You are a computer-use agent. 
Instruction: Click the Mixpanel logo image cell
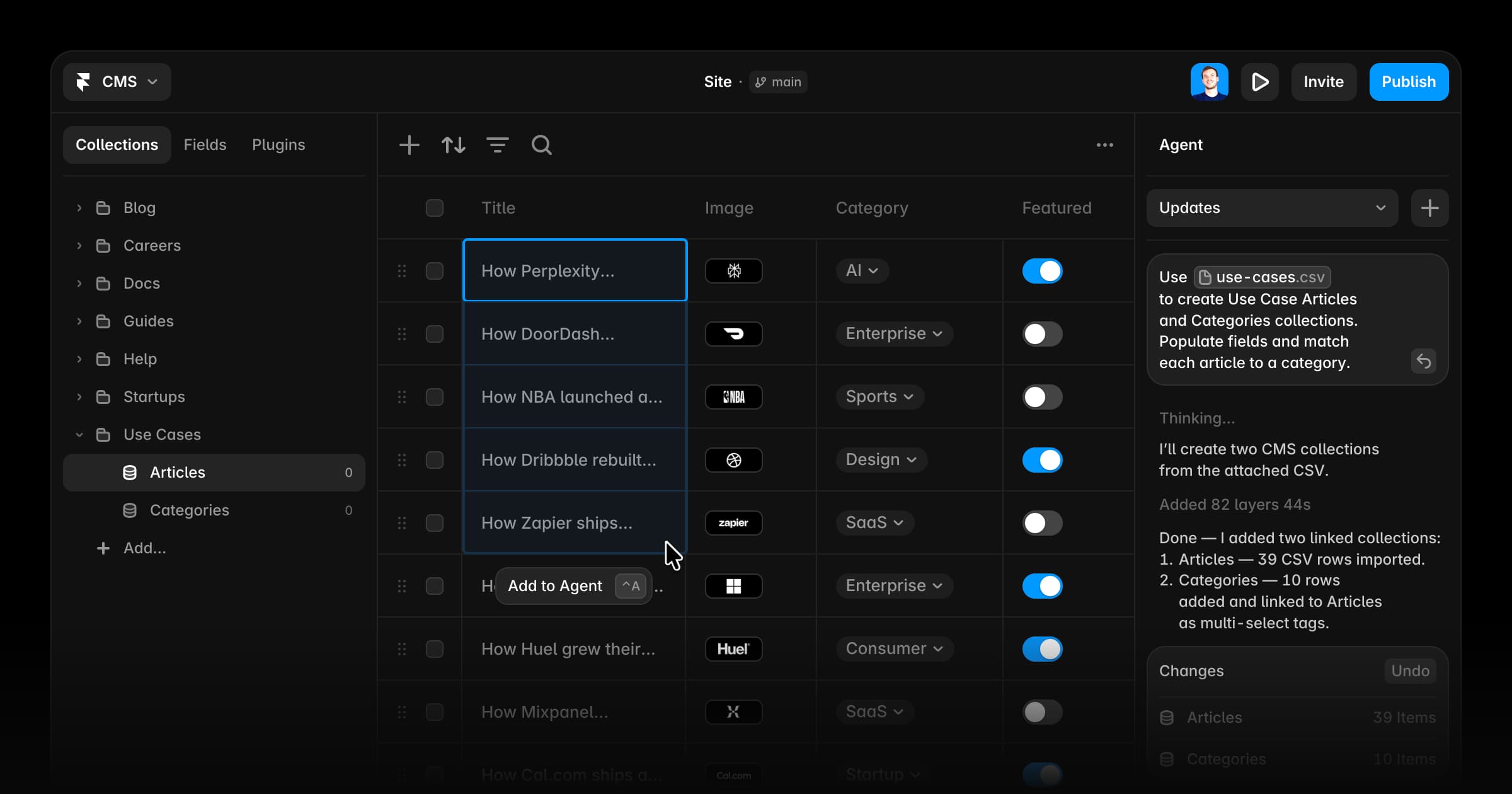[734, 712]
